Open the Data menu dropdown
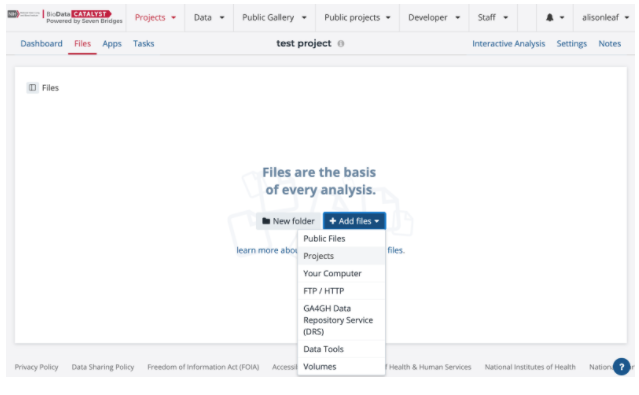The image size is (639, 395). [x=209, y=18]
